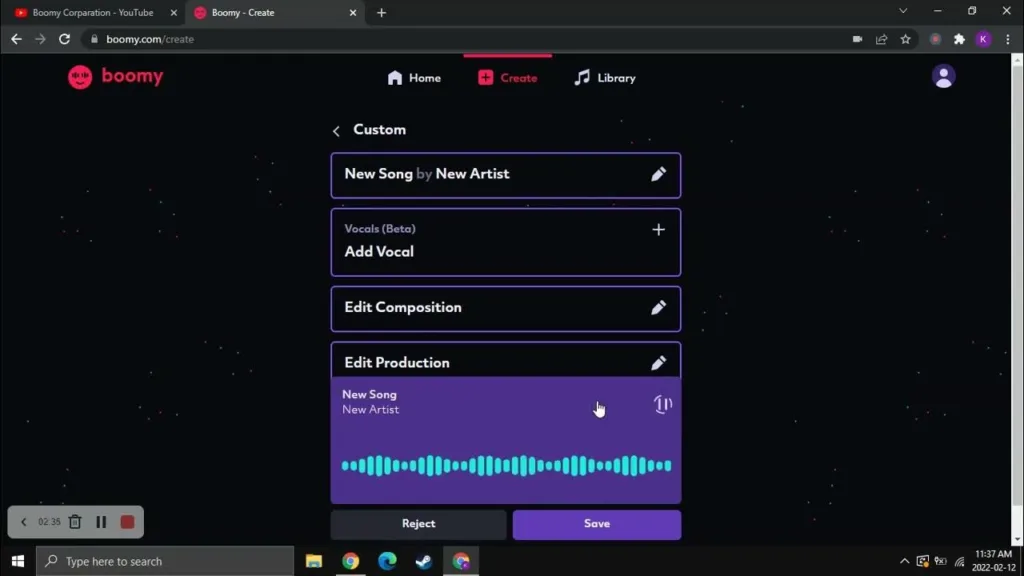Go back using the Custom chevron arrow
The image size is (1024, 576).
pos(337,131)
